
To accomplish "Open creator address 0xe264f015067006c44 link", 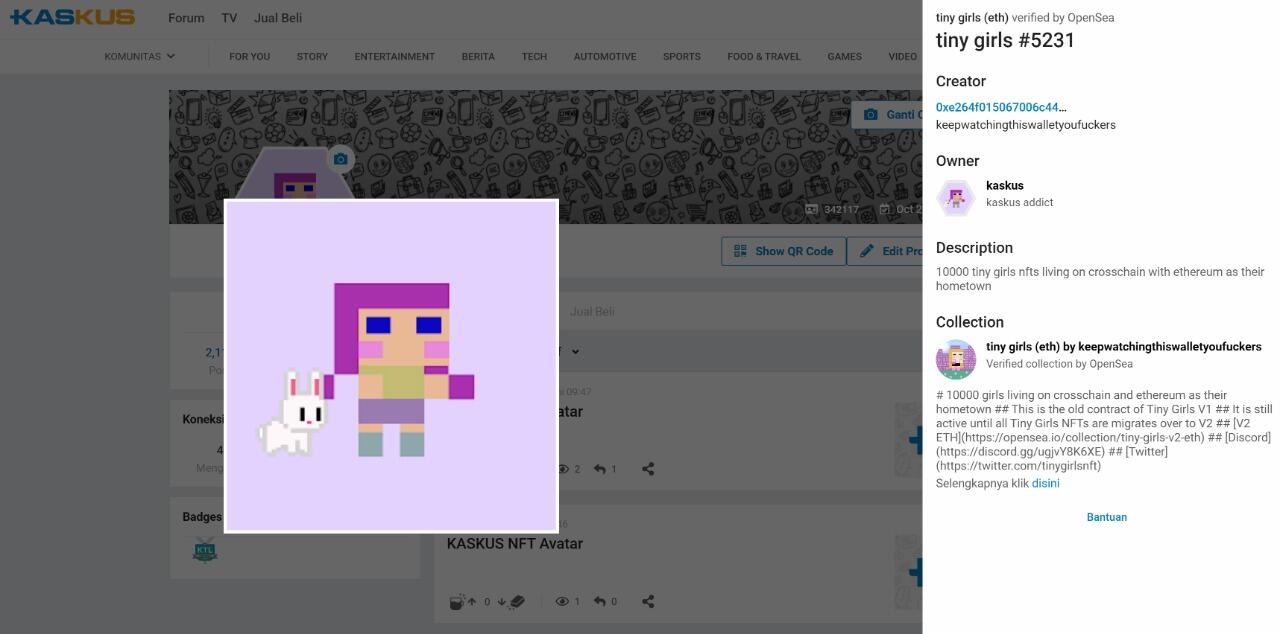I will pos(1001,107).
